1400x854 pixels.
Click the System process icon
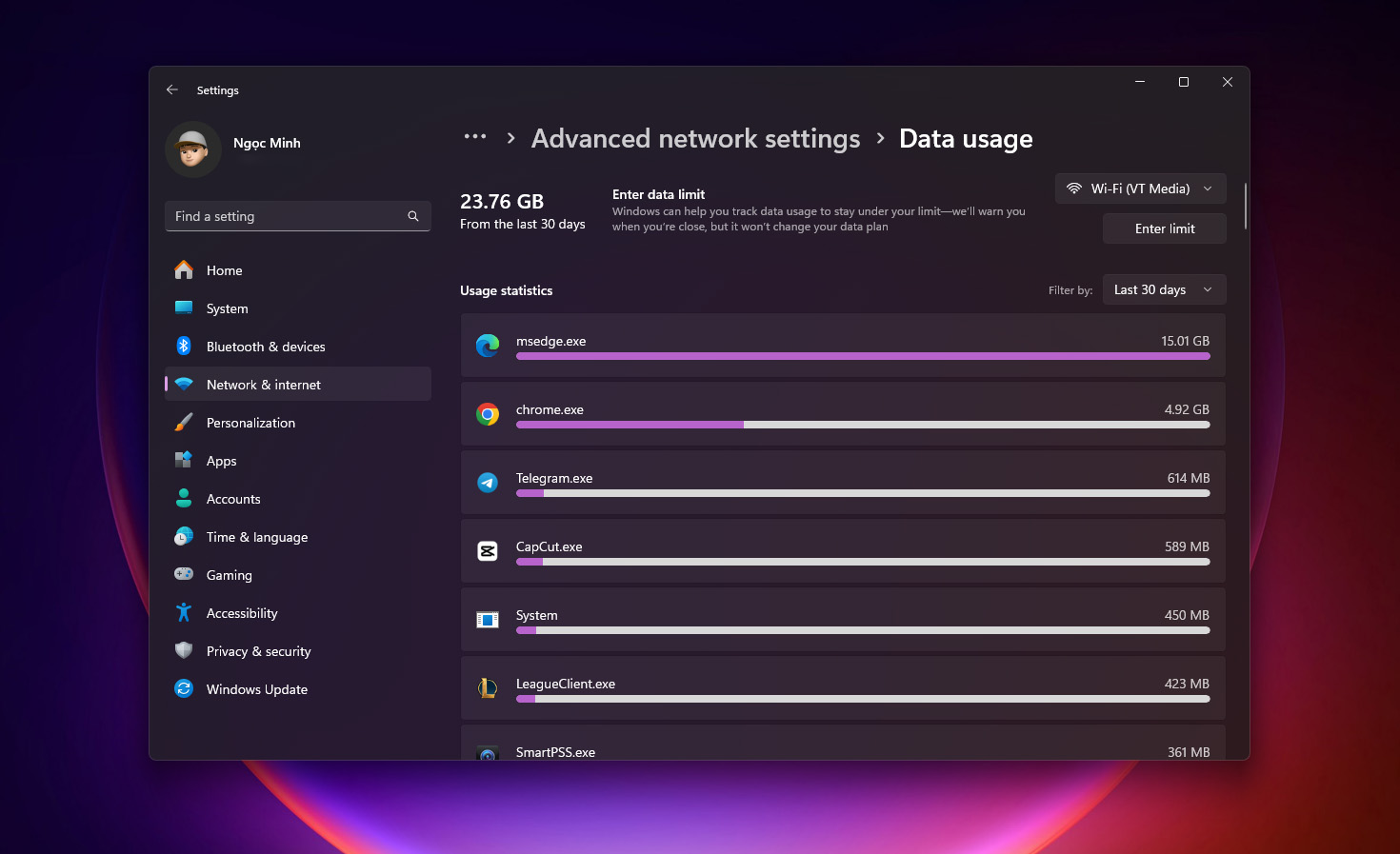pos(488,620)
